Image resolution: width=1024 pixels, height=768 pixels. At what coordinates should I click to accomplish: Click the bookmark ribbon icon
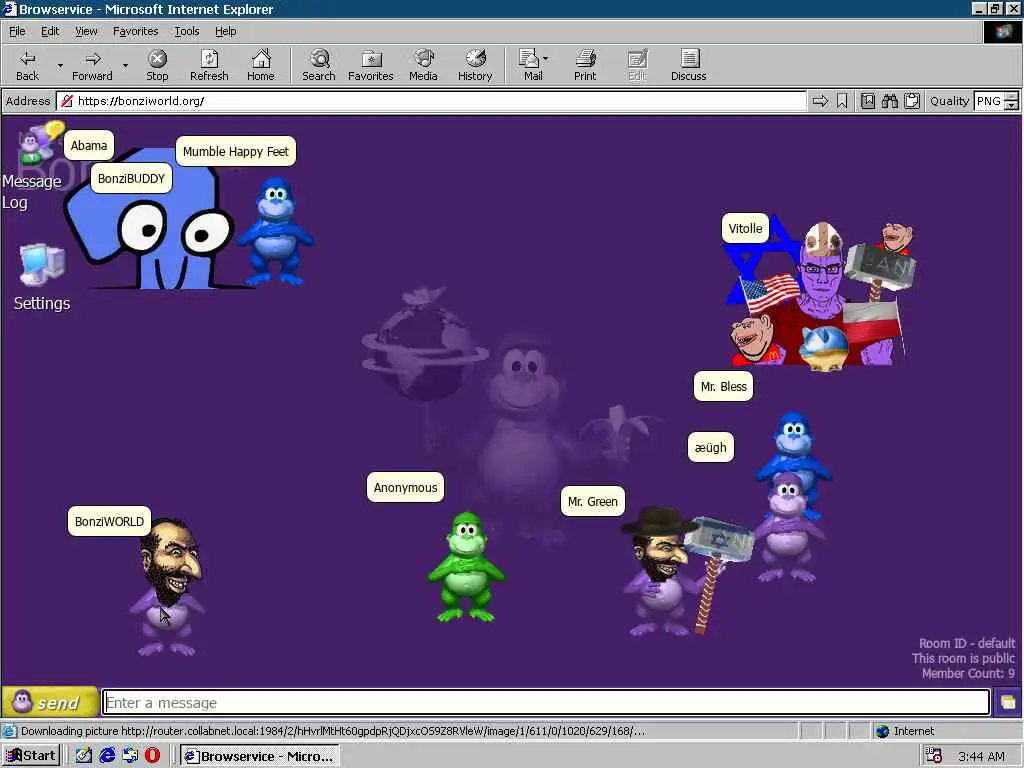(842, 101)
